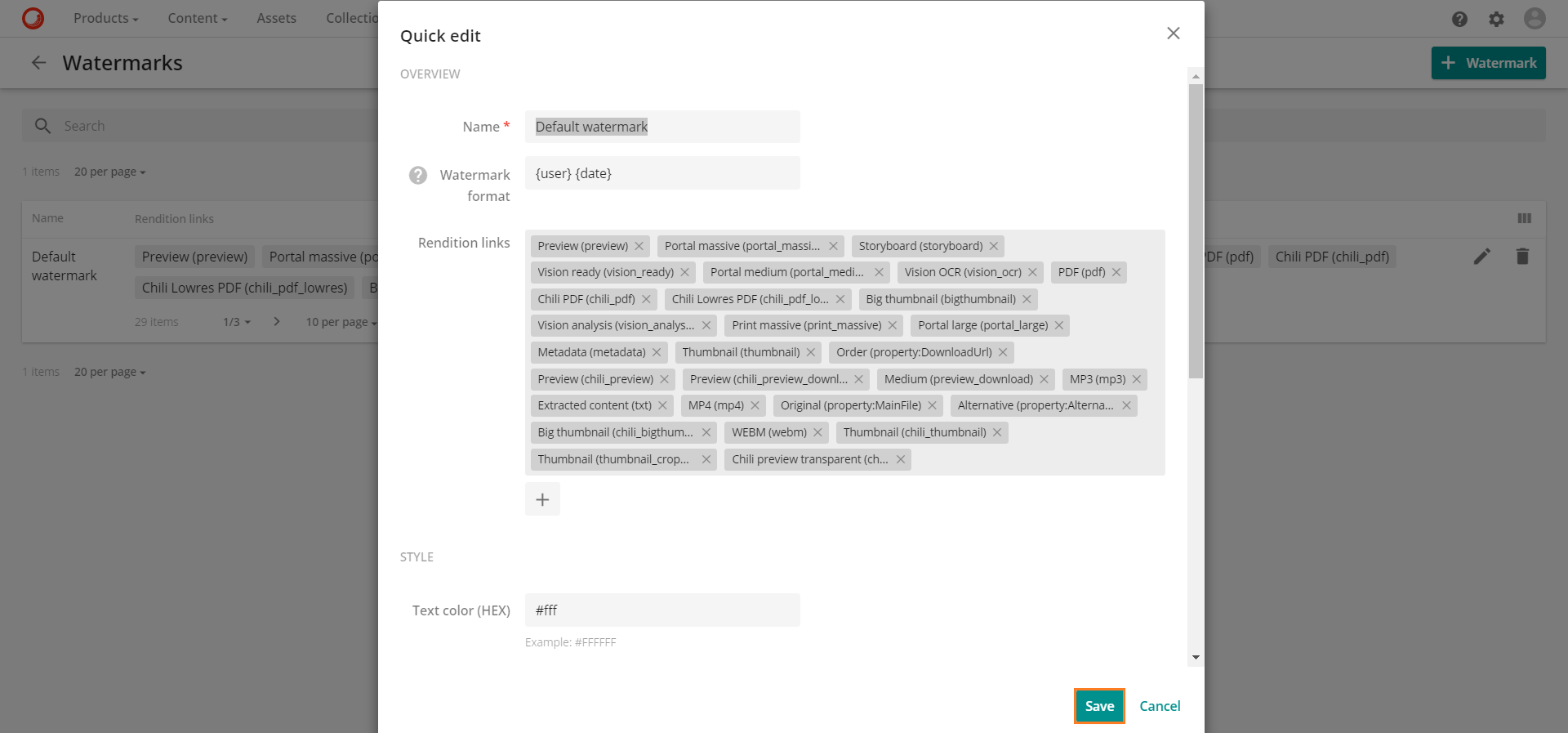Edit Default watermark with pencil icon

coord(1482,257)
